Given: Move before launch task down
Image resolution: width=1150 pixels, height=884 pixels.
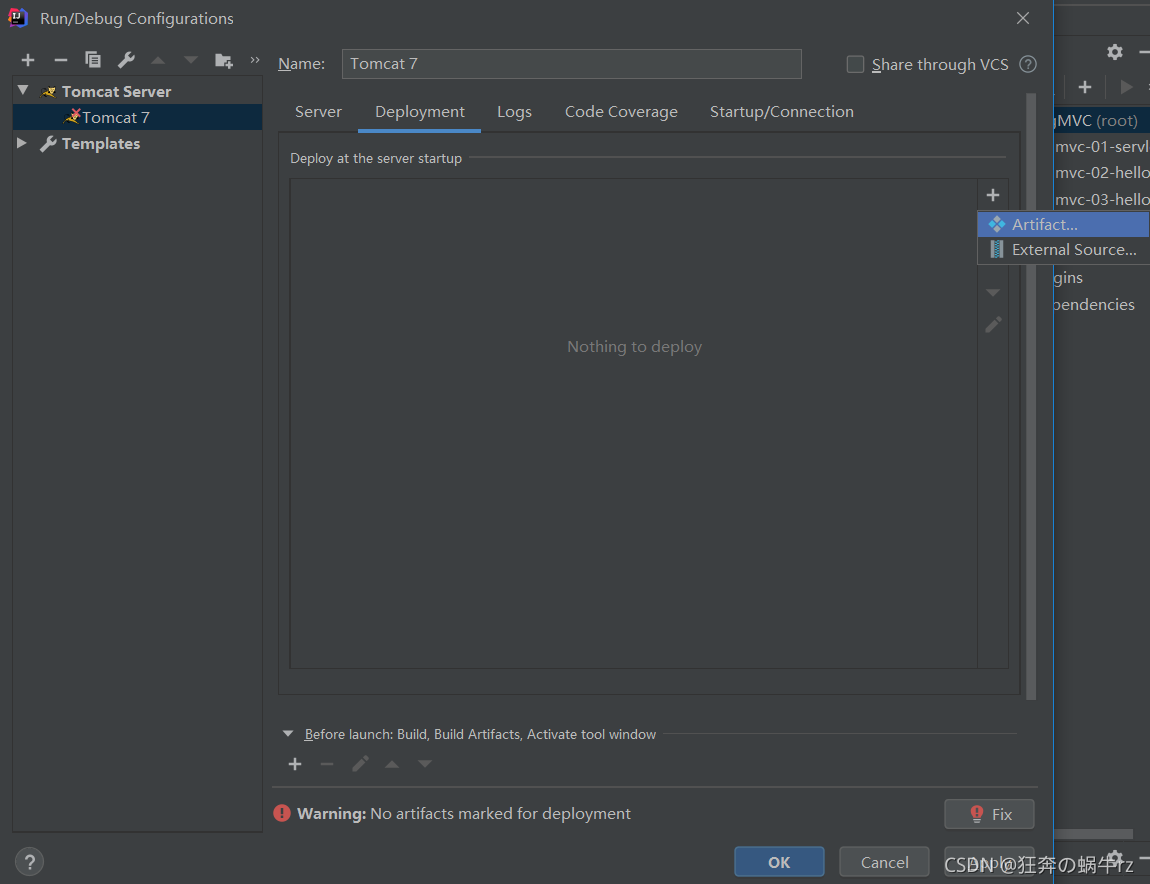Looking at the screenshot, I should pos(425,764).
